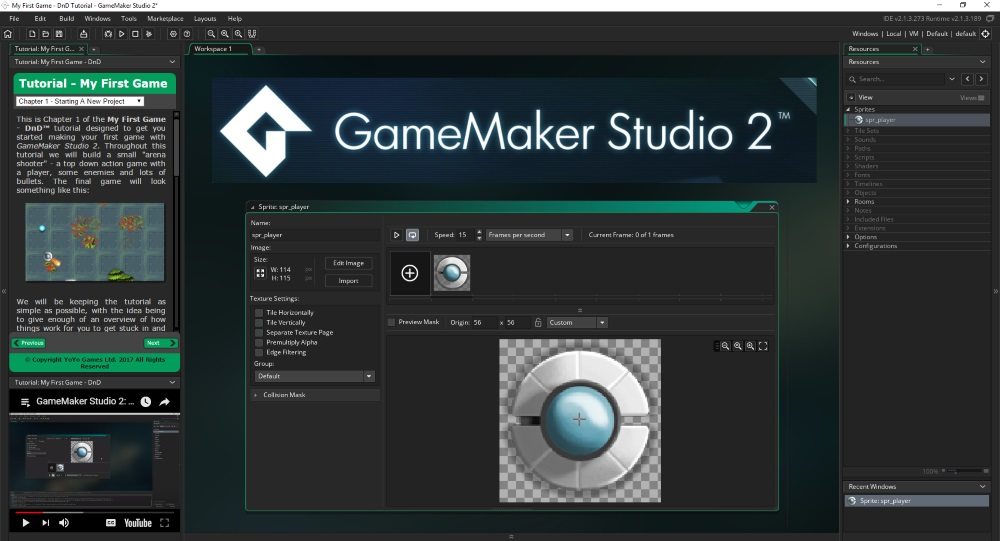Screen dimensions: 1000x541
Task: Adjust the sprite Speed stepper arrows
Action: pos(479,235)
